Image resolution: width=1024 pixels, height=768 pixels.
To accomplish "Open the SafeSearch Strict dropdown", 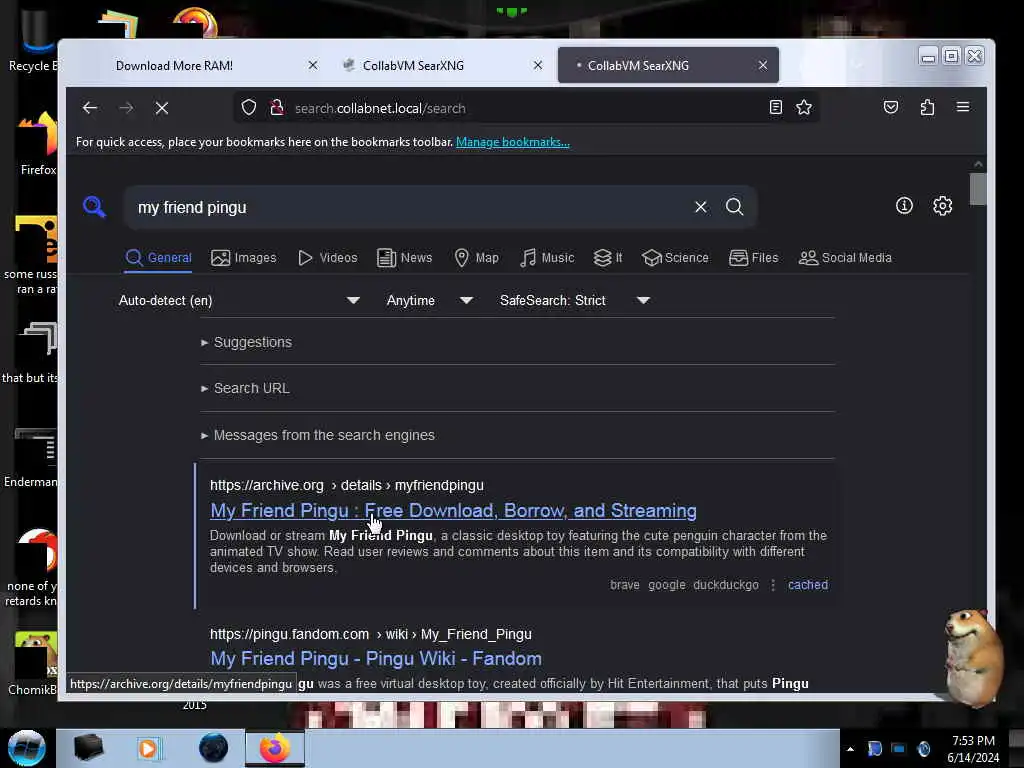I will [x=575, y=300].
